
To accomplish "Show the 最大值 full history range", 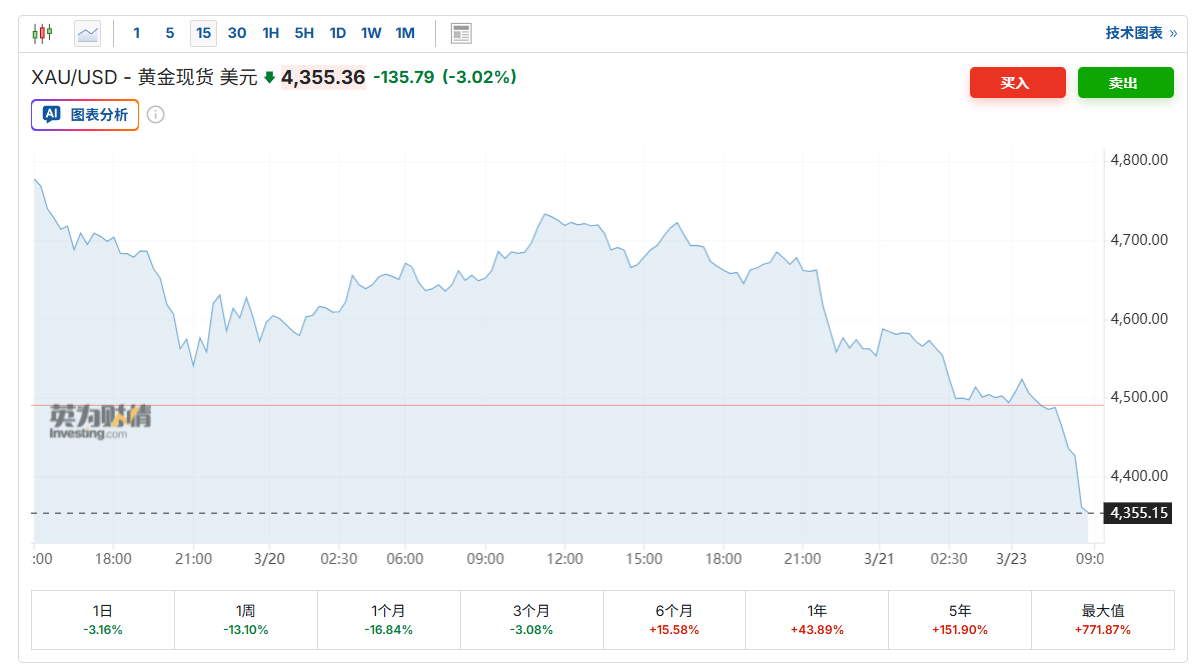I will tap(1103, 620).
